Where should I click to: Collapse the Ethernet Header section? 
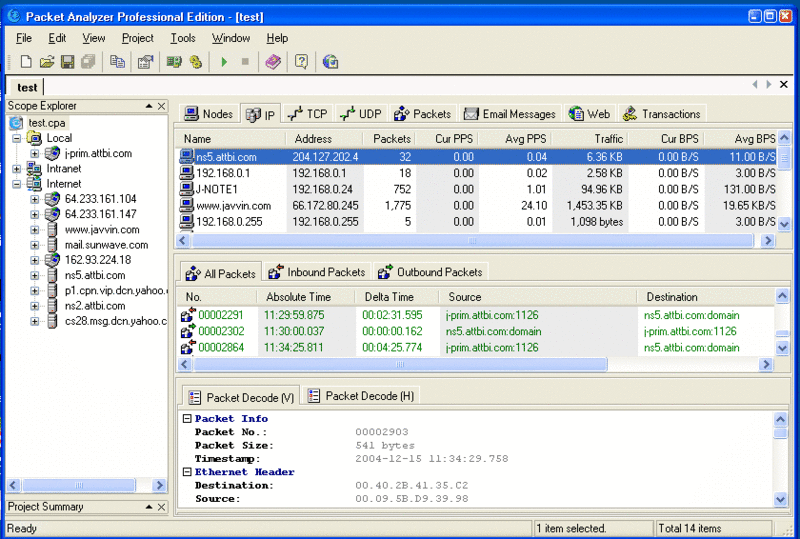tap(187, 472)
